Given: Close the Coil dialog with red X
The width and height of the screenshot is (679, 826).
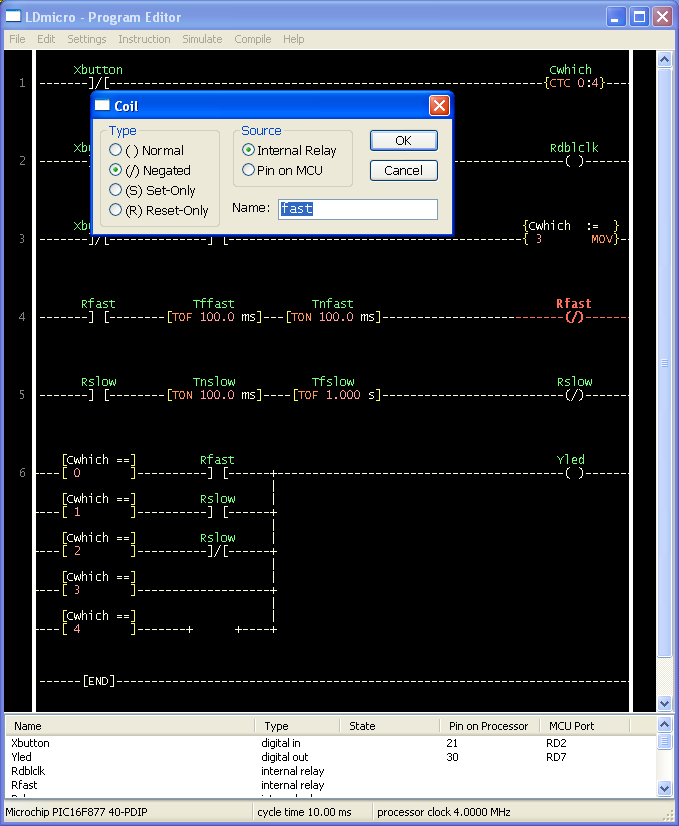Looking at the screenshot, I should pos(439,106).
